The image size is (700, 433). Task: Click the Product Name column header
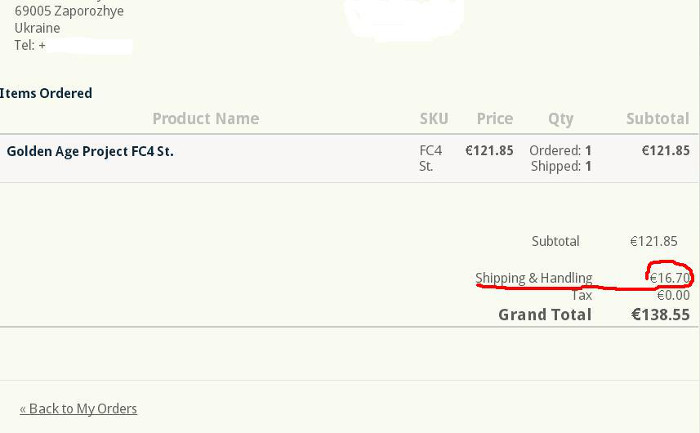205,118
